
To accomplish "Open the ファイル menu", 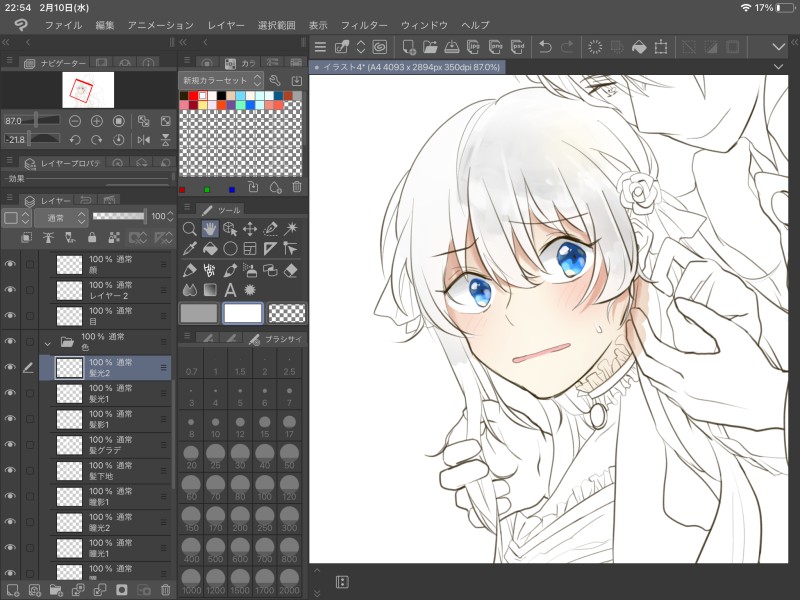I will tap(63, 25).
